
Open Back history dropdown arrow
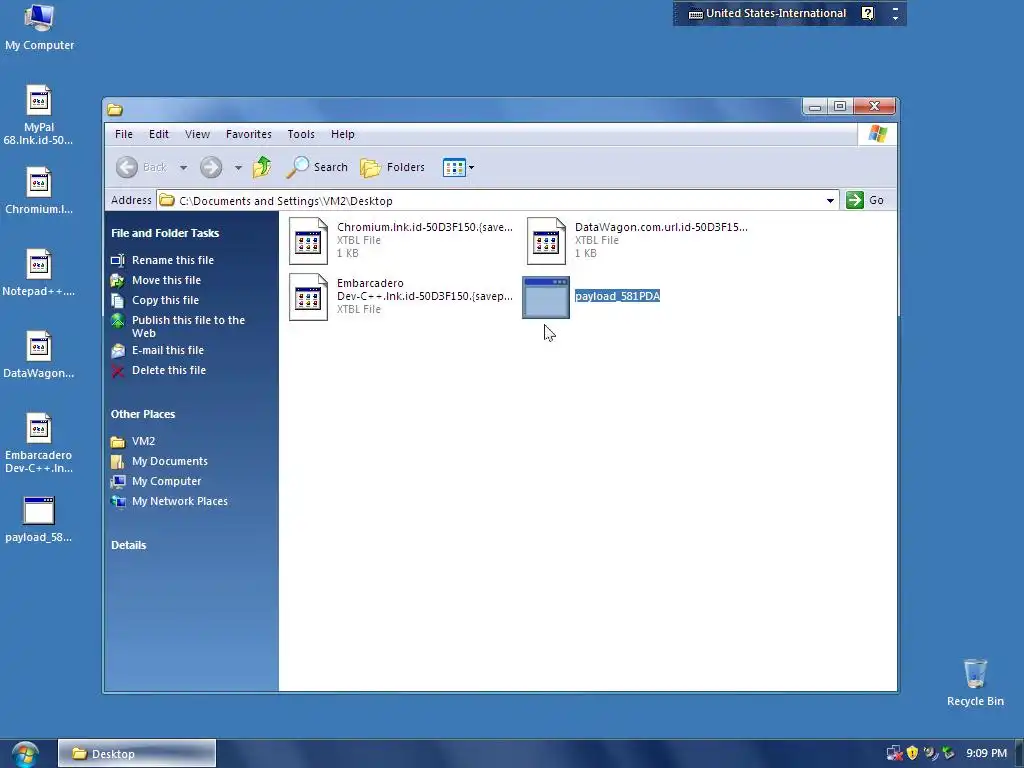coord(184,168)
